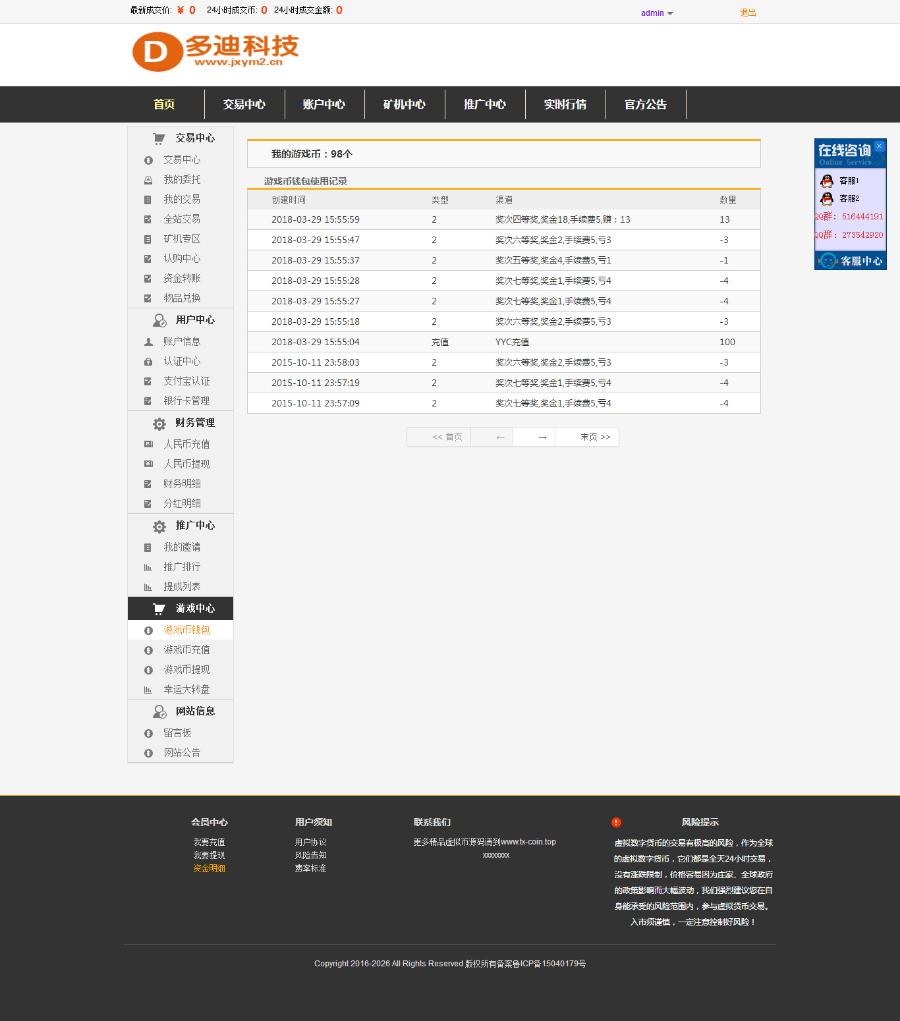
Task: Click the gear icon beside 推广中心 sidebar header
Action: tap(160, 526)
